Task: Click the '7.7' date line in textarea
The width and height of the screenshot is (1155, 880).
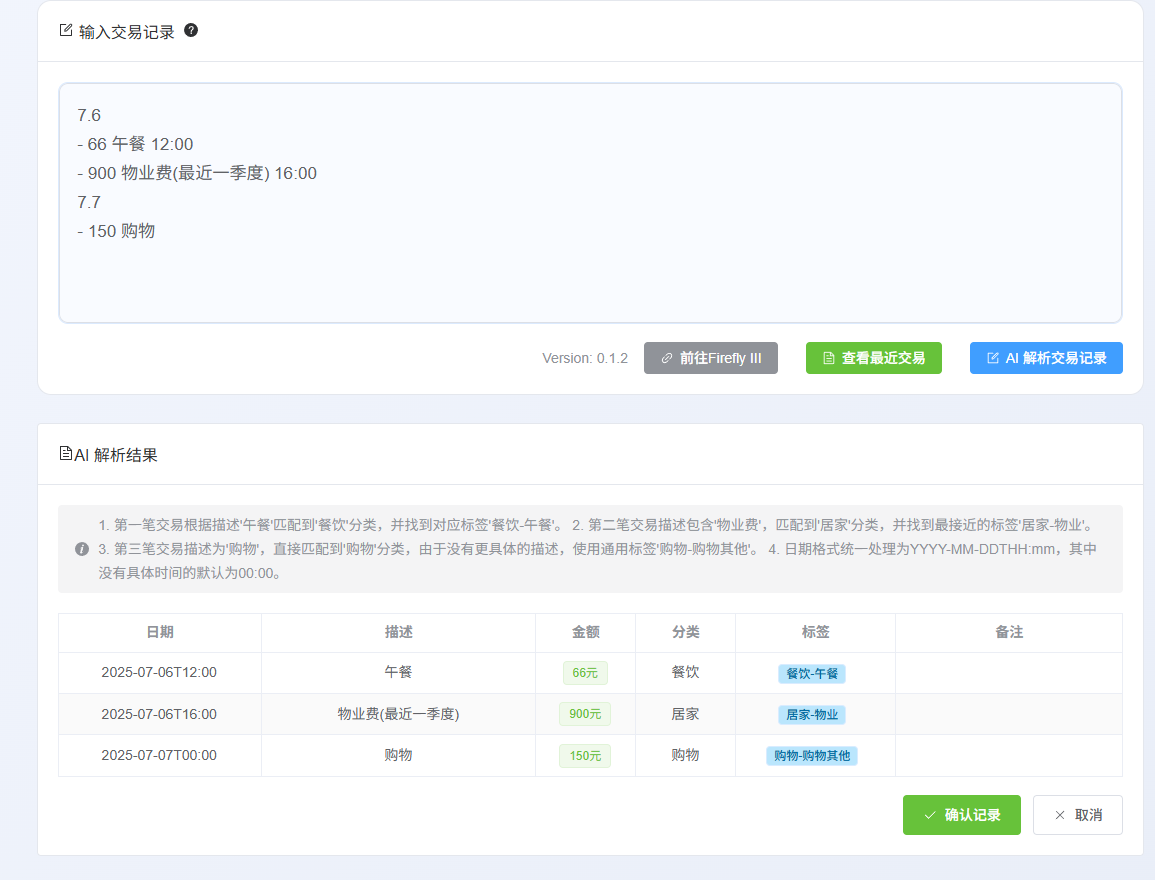Action: tap(88, 203)
